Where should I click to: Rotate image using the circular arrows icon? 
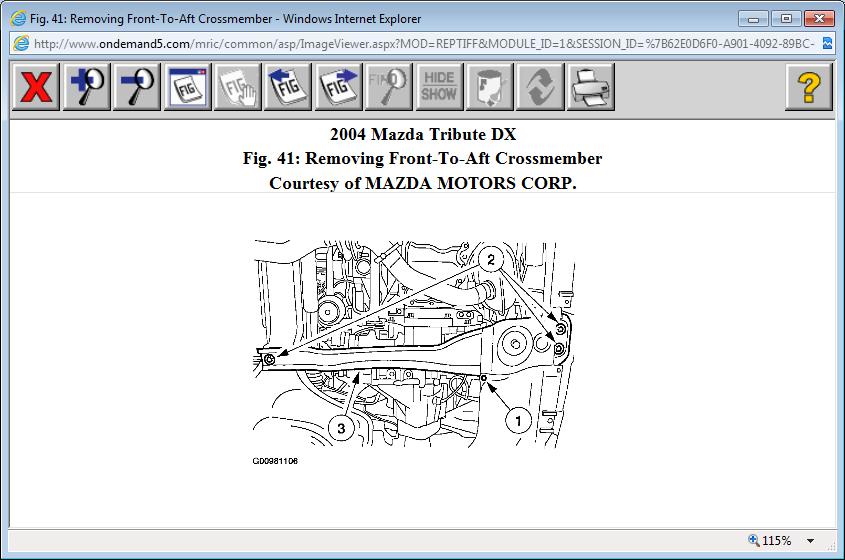[540, 87]
